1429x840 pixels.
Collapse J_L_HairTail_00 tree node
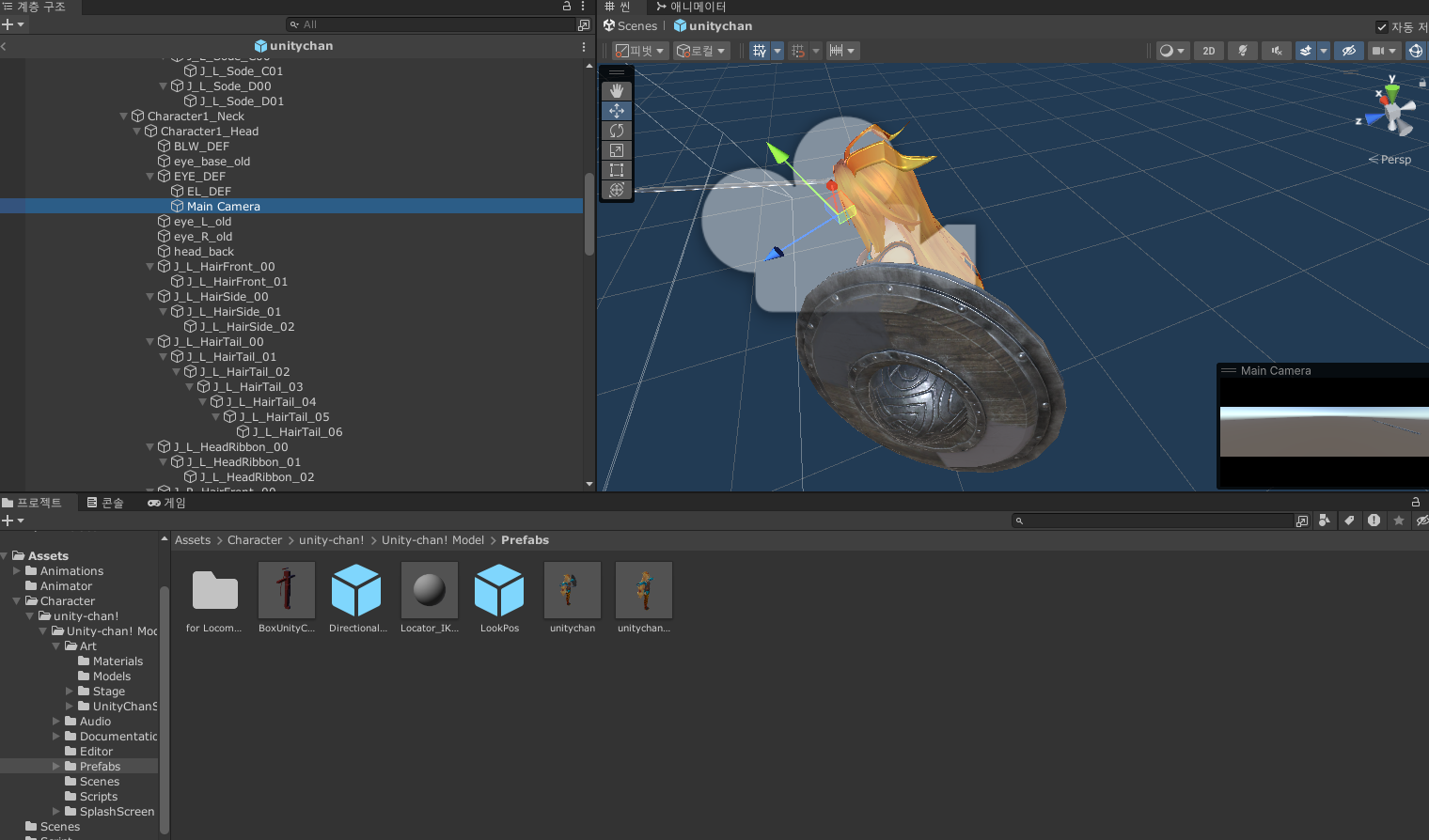tap(150, 342)
